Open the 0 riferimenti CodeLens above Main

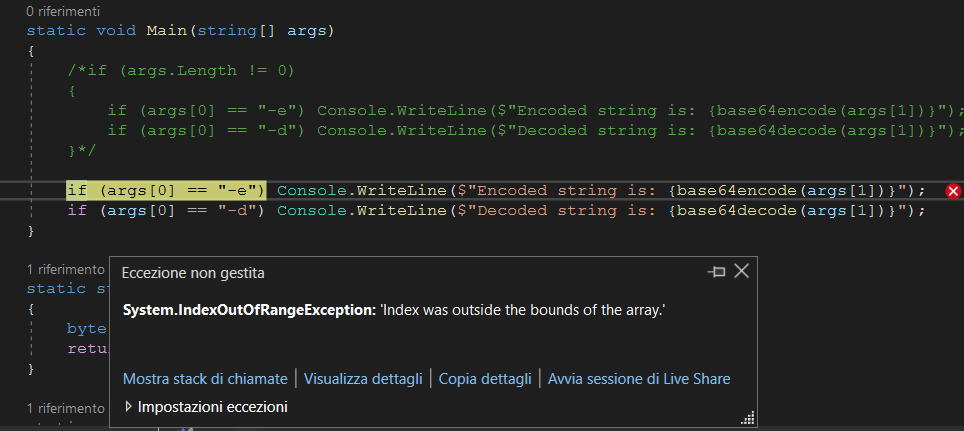point(63,11)
